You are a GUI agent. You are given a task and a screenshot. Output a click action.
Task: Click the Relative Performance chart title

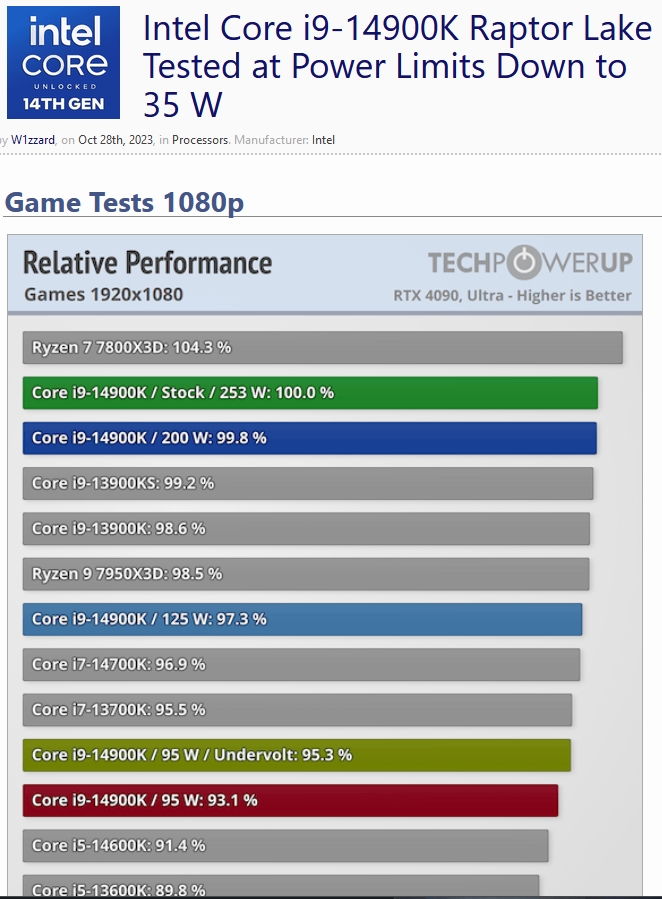147,263
